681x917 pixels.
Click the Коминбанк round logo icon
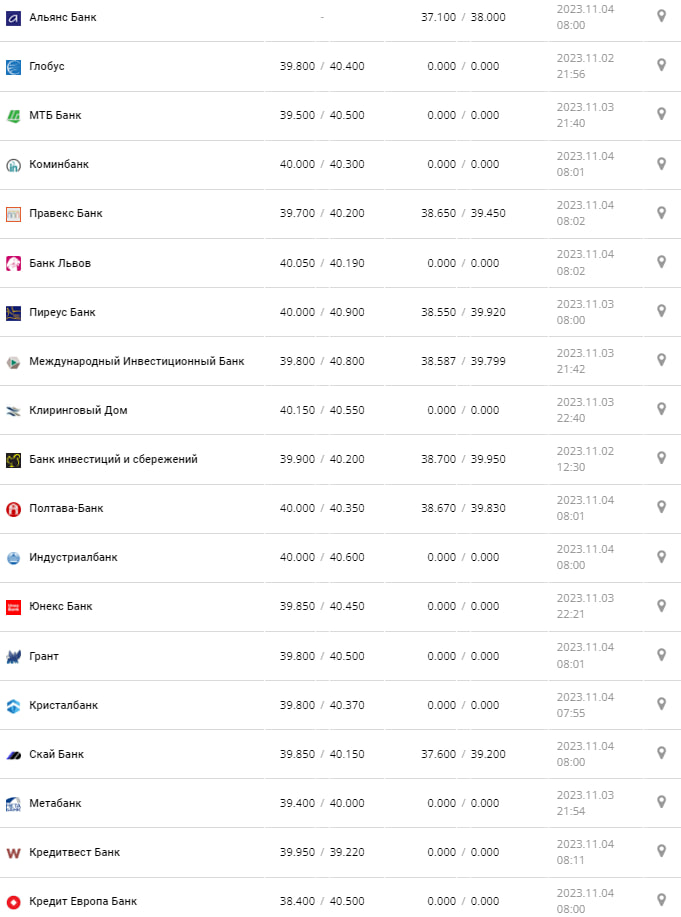(13, 164)
